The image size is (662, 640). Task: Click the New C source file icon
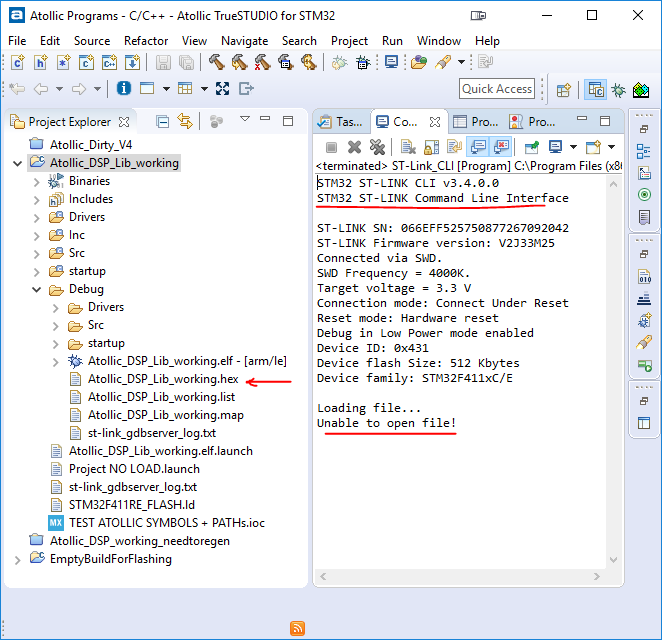(17, 62)
